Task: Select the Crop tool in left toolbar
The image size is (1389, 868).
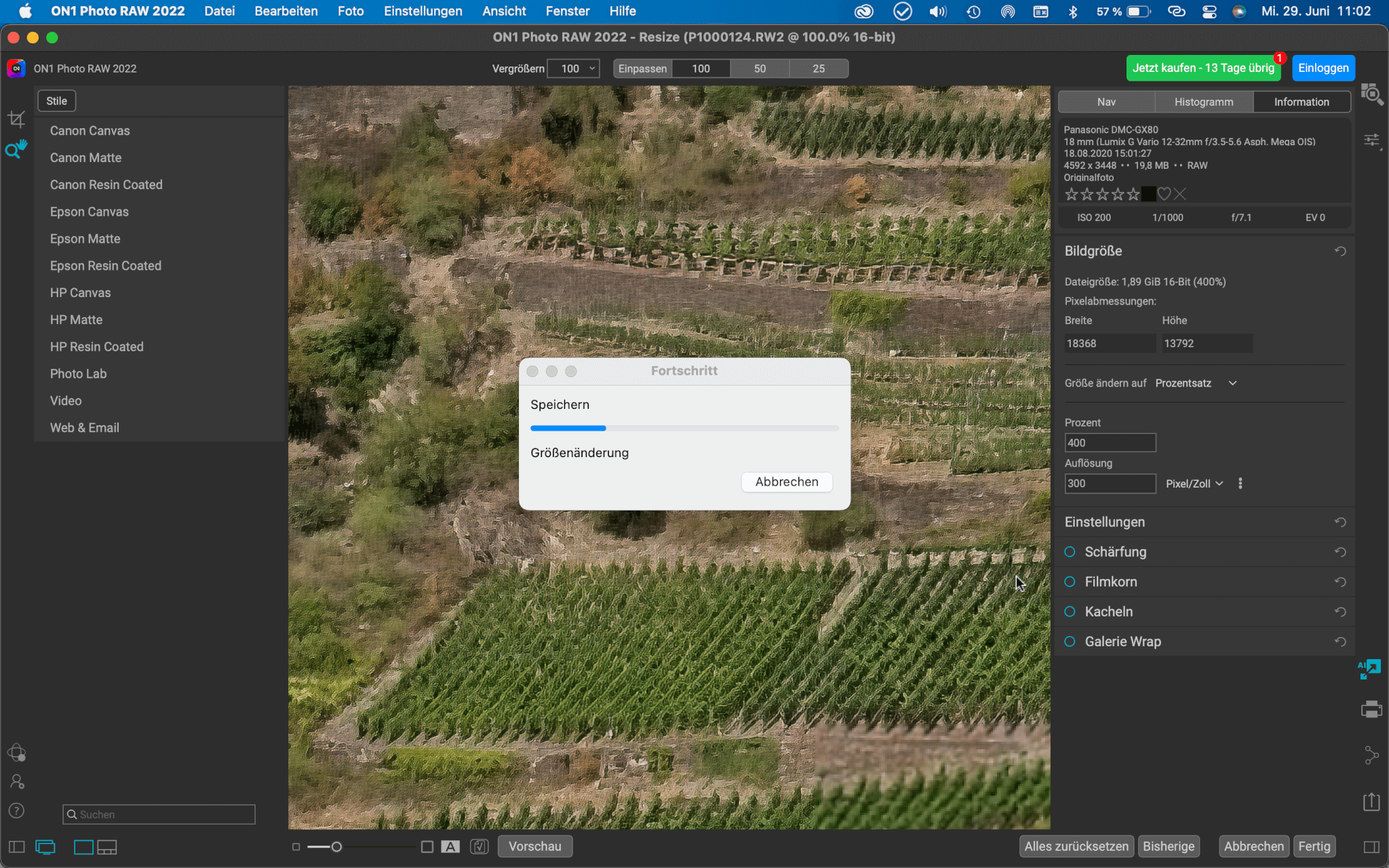Action: (x=16, y=119)
